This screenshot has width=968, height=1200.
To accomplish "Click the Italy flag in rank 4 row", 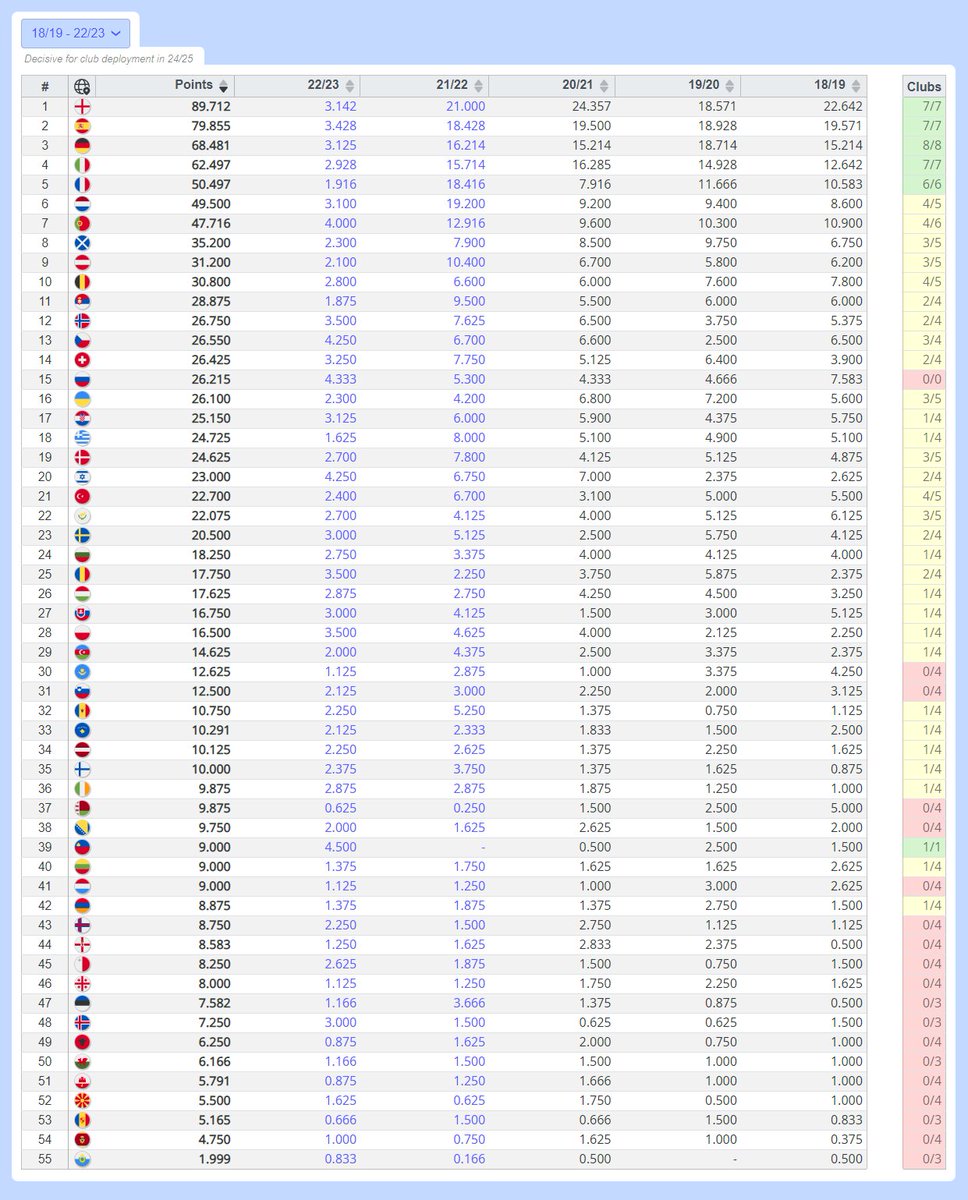I will click(x=82, y=165).
